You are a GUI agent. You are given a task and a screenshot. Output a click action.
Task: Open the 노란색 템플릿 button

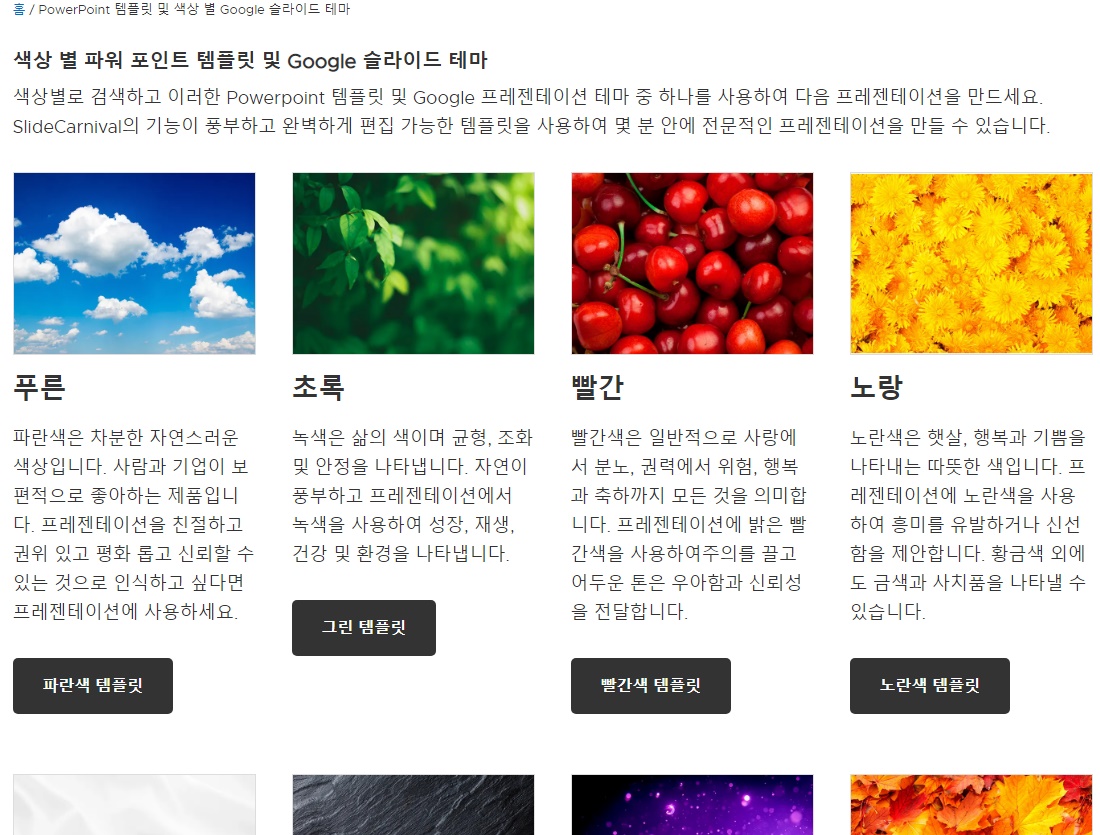929,686
